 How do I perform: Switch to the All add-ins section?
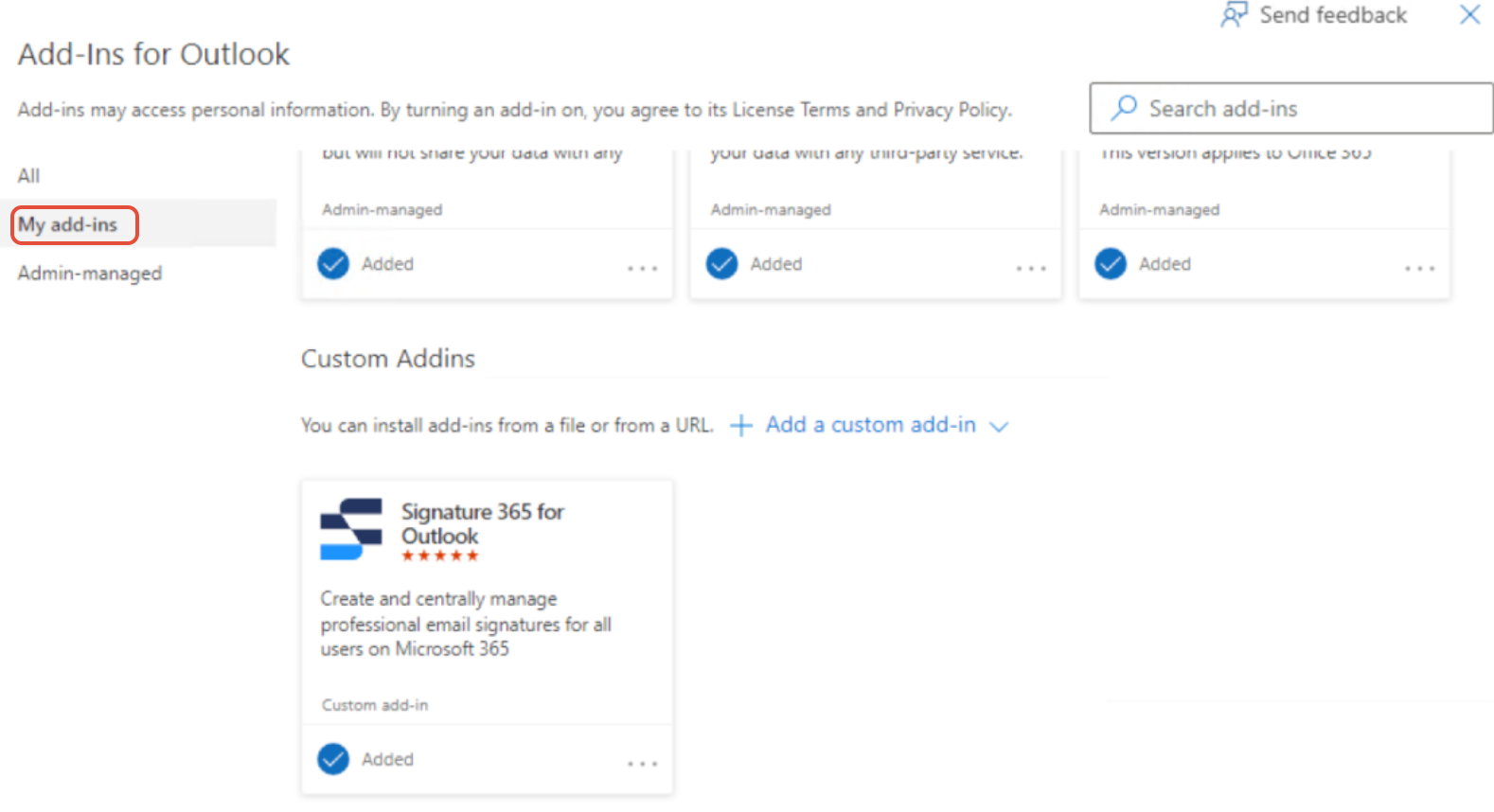pos(27,175)
